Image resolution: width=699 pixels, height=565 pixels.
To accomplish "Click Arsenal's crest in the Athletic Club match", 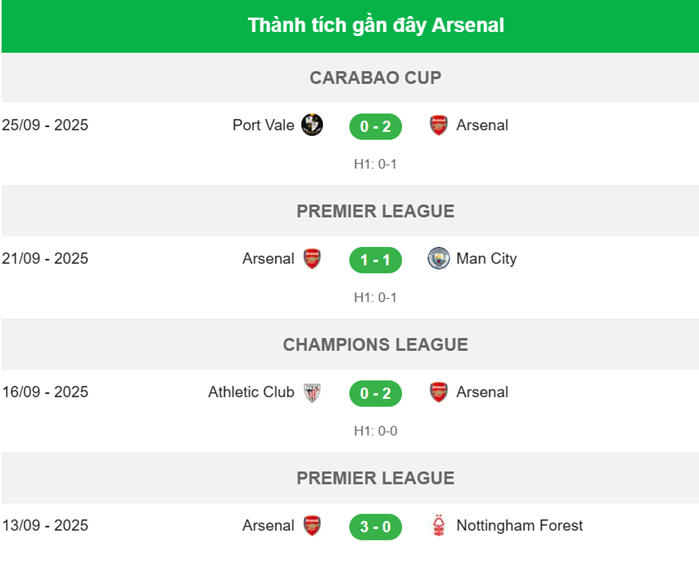I will tap(438, 392).
